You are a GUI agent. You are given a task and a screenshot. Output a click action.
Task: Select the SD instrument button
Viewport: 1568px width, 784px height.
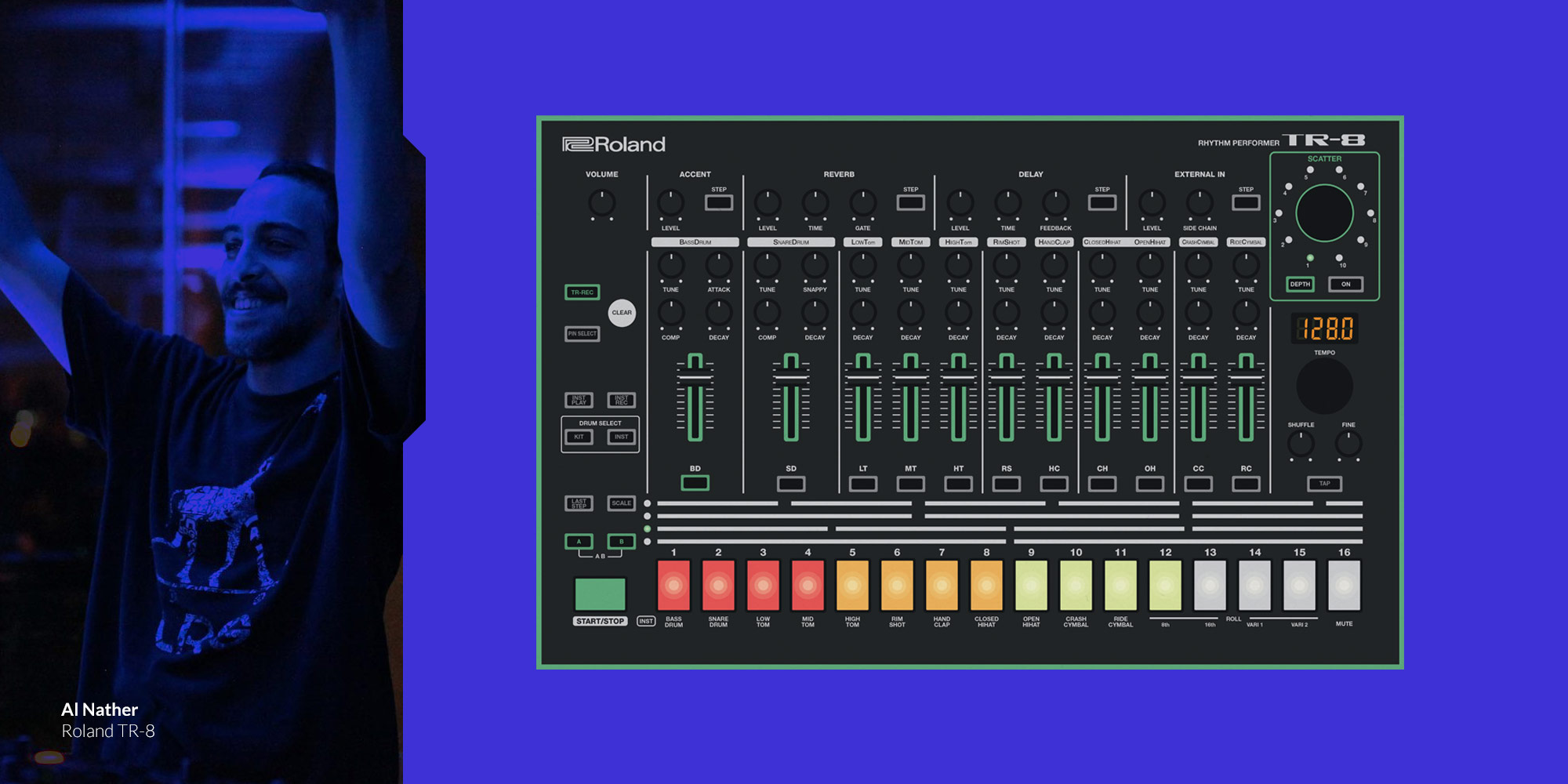click(791, 484)
